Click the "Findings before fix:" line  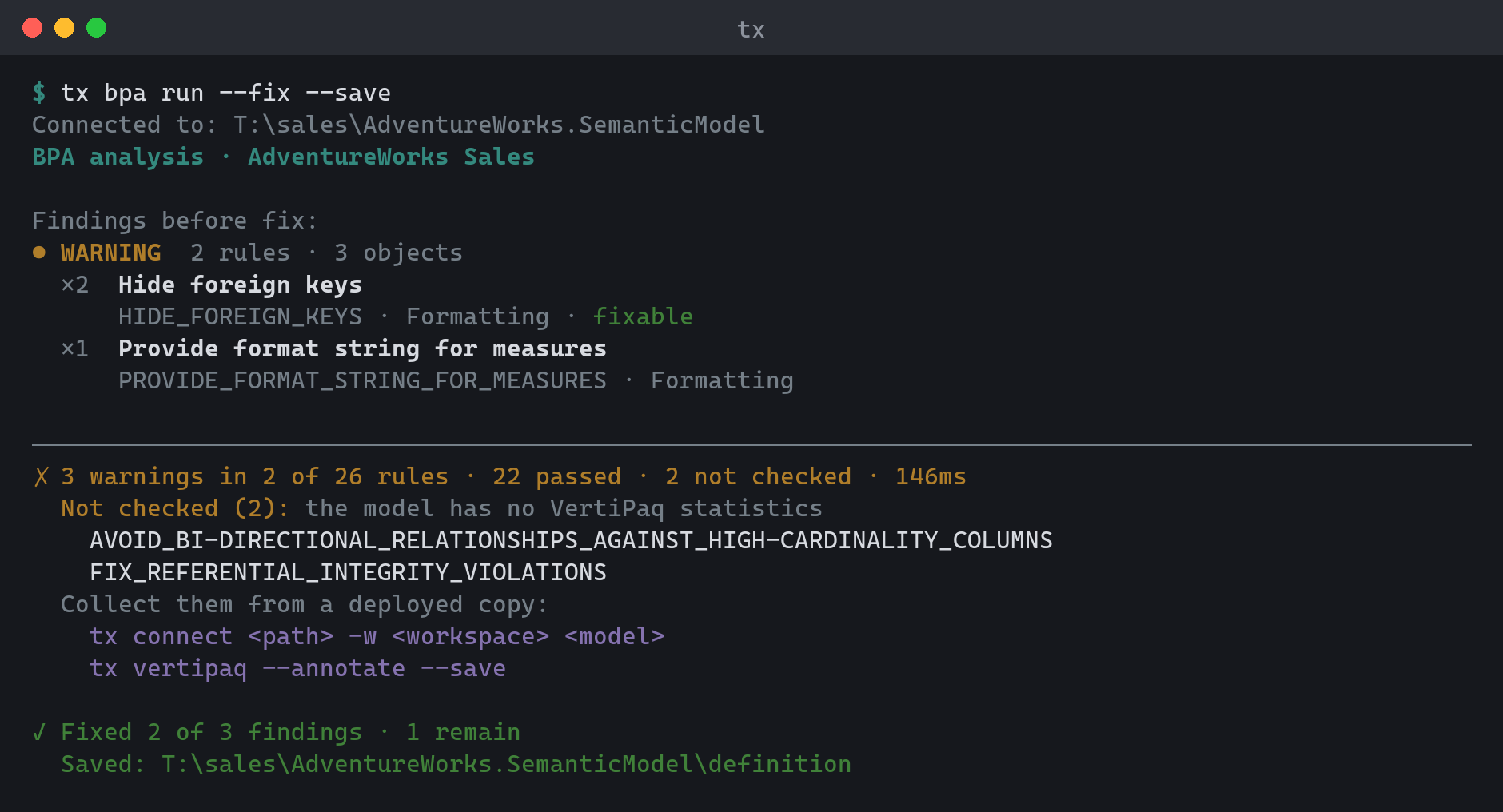[175, 221]
